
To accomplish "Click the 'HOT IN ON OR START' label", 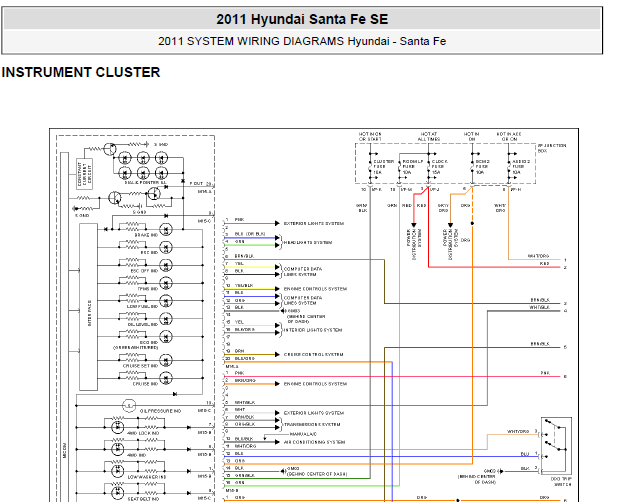I will [x=370, y=137].
